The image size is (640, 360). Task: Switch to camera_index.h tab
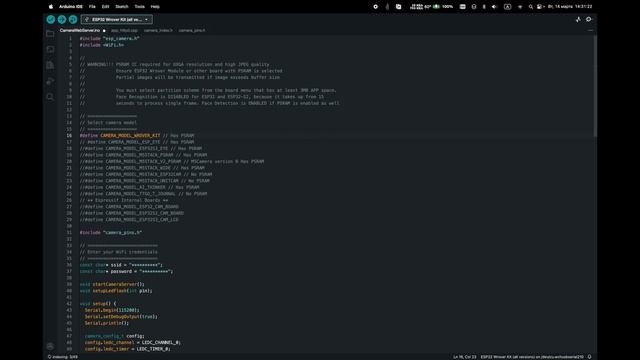point(158,30)
